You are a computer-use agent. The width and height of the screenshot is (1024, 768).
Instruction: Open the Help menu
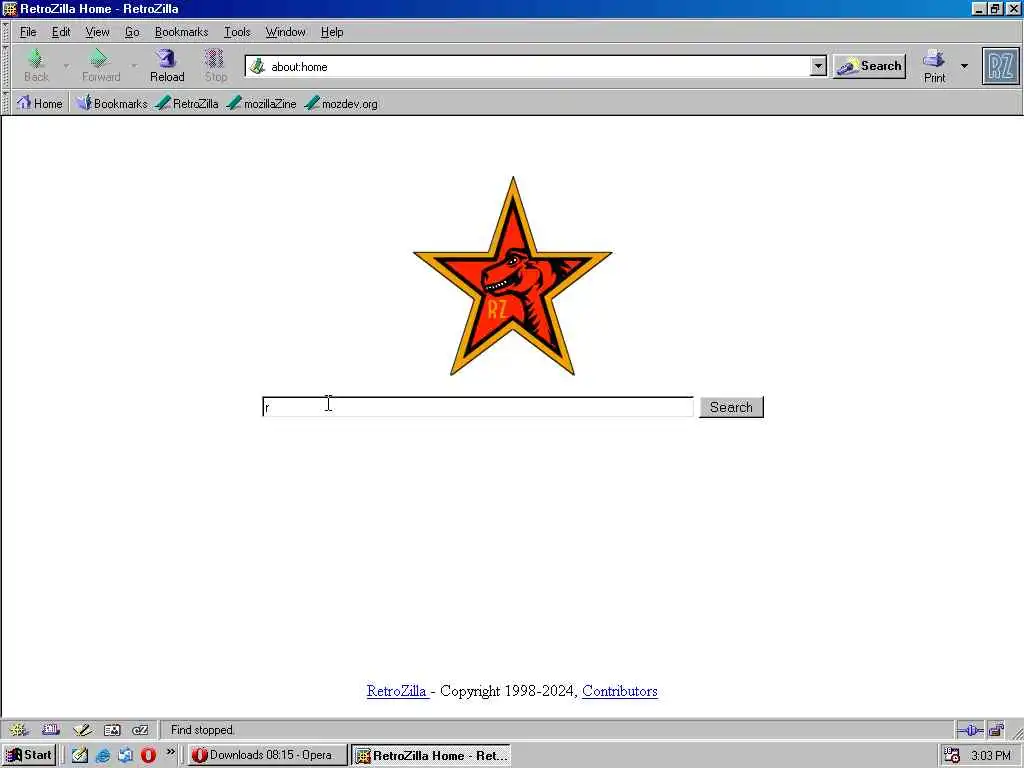pyautogui.click(x=332, y=32)
